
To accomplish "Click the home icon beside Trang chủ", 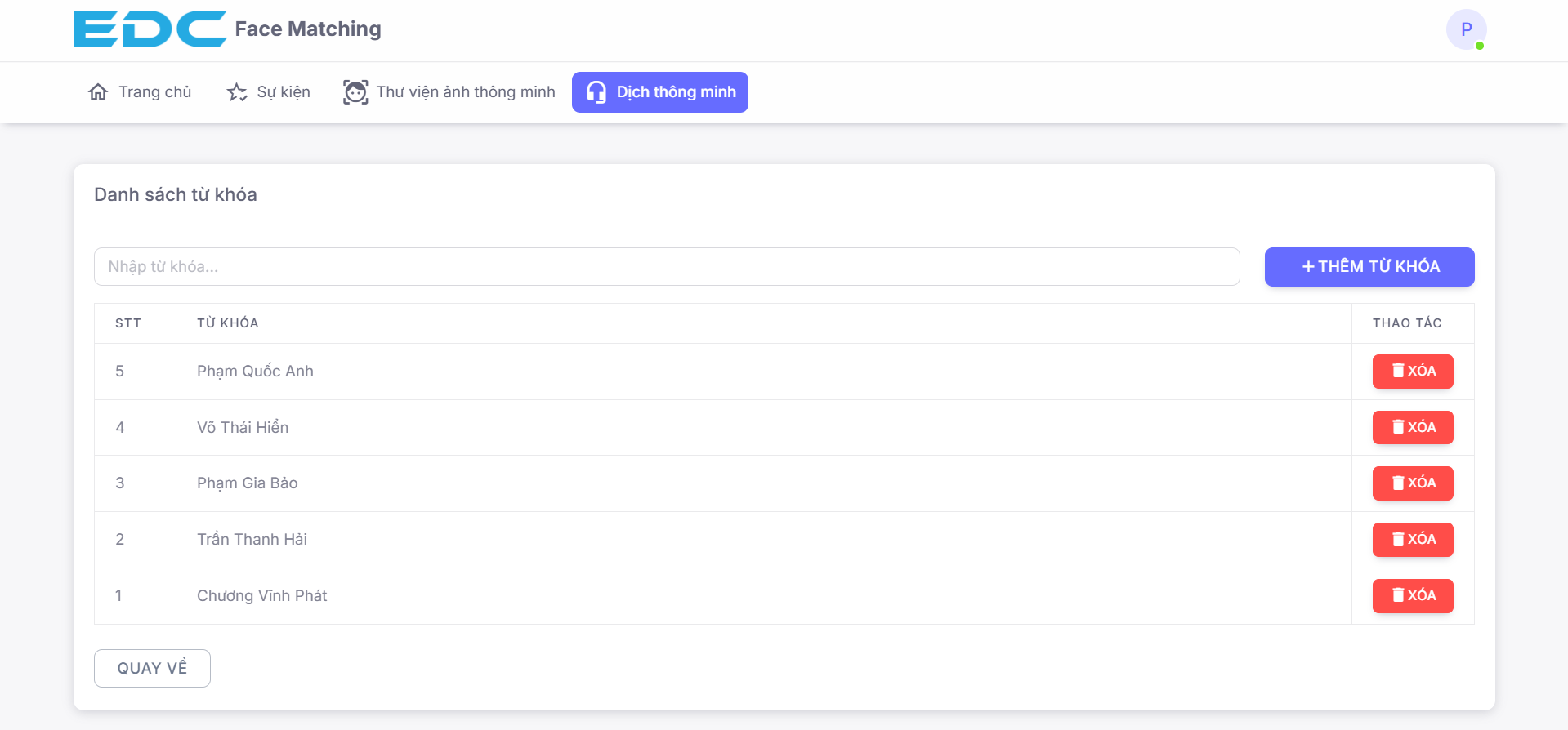I will [x=98, y=92].
